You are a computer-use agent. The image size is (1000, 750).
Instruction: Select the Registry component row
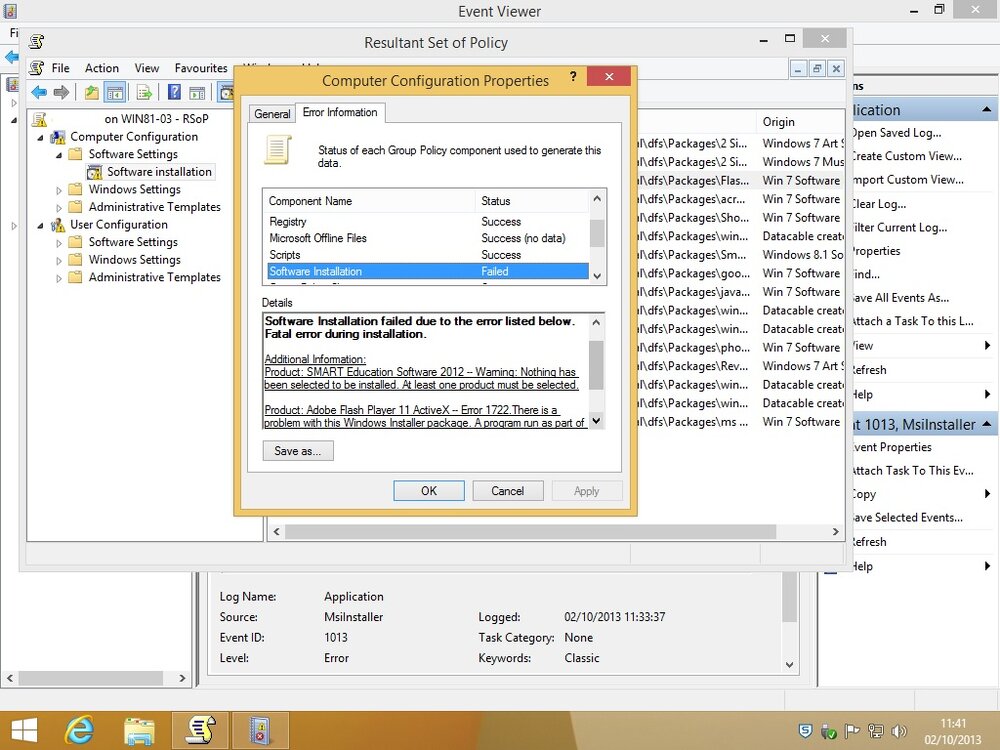(x=427, y=222)
